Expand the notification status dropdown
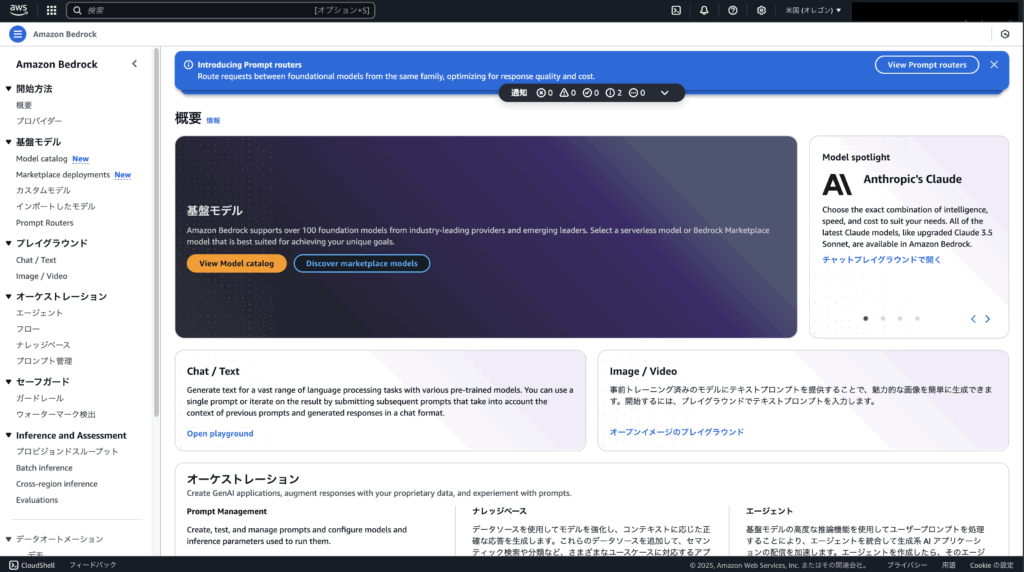This screenshot has width=1024, height=572. tap(665, 93)
